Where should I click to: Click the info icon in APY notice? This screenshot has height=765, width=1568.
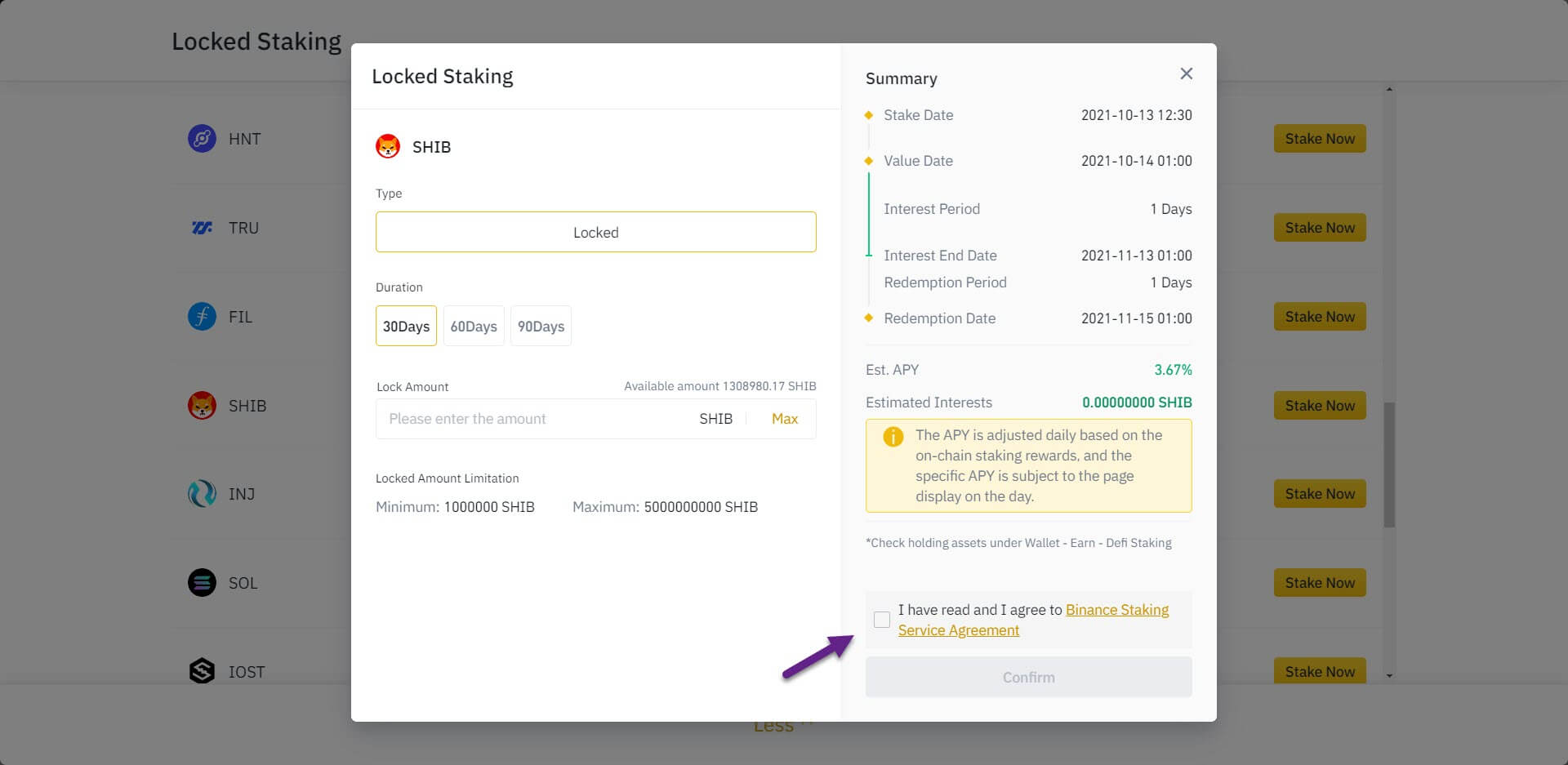[x=893, y=437]
